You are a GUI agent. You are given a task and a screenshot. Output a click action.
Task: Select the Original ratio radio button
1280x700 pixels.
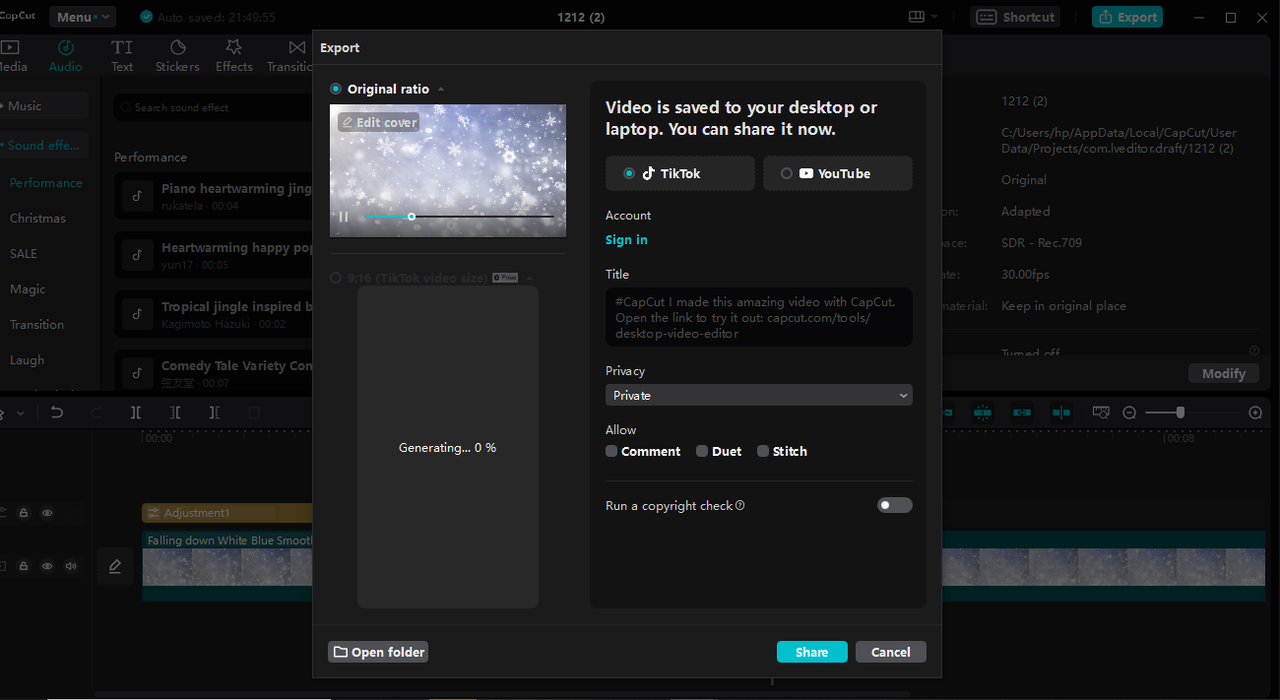[336, 89]
